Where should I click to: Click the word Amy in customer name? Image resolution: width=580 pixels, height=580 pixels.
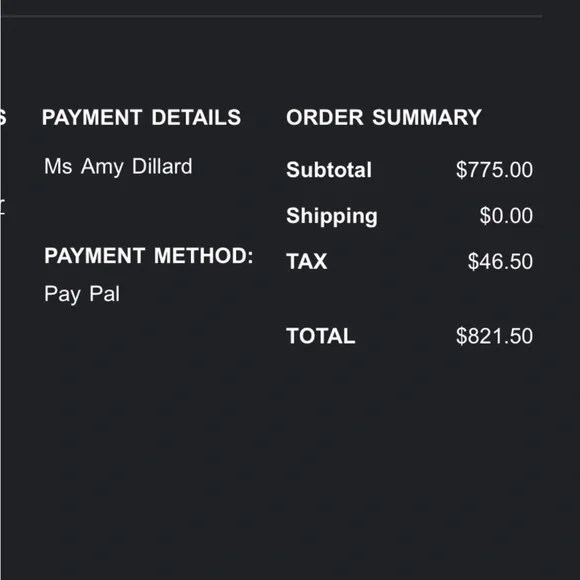coord(102,167)
